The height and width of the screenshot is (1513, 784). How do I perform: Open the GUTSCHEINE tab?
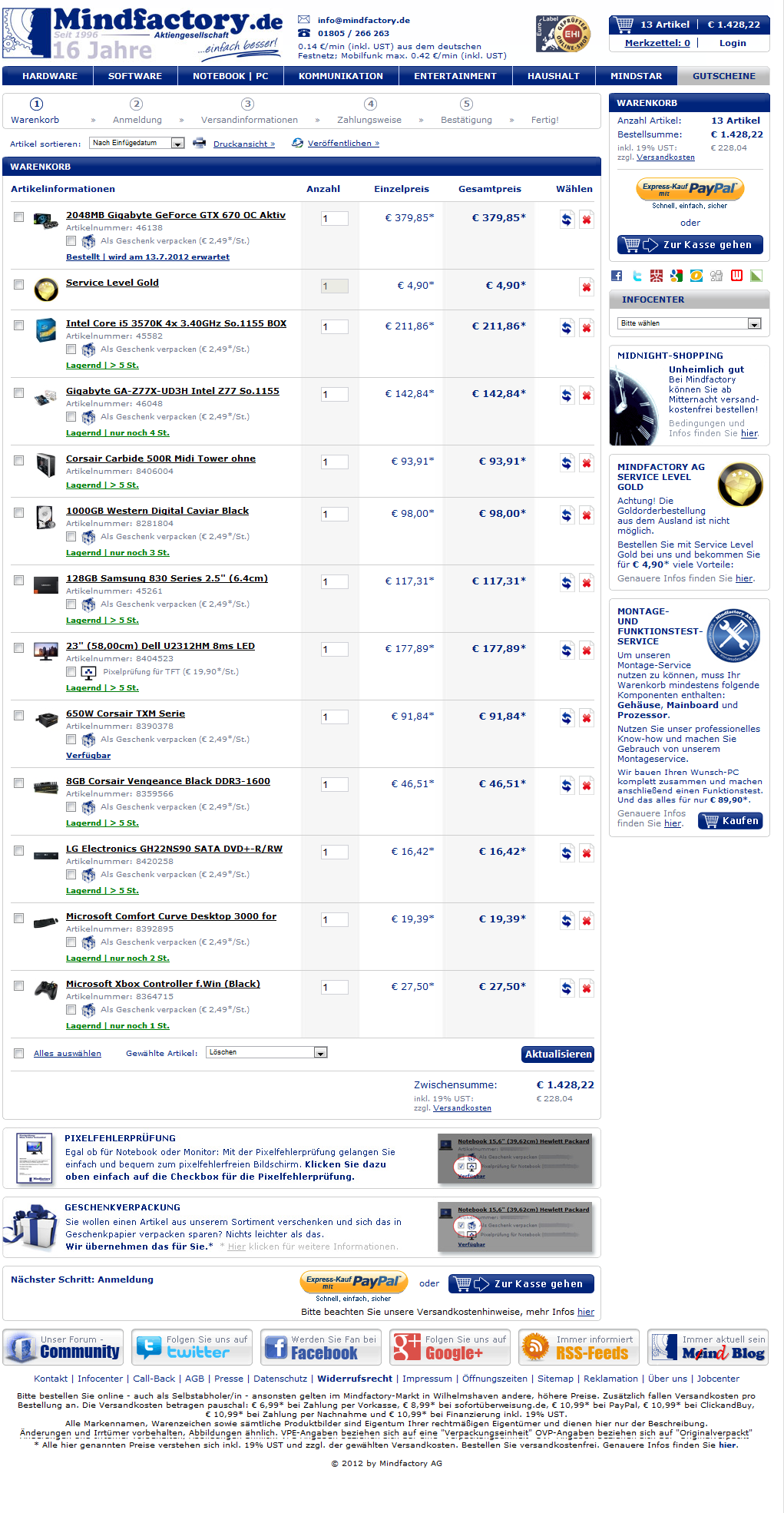click(x=723, y=76)
